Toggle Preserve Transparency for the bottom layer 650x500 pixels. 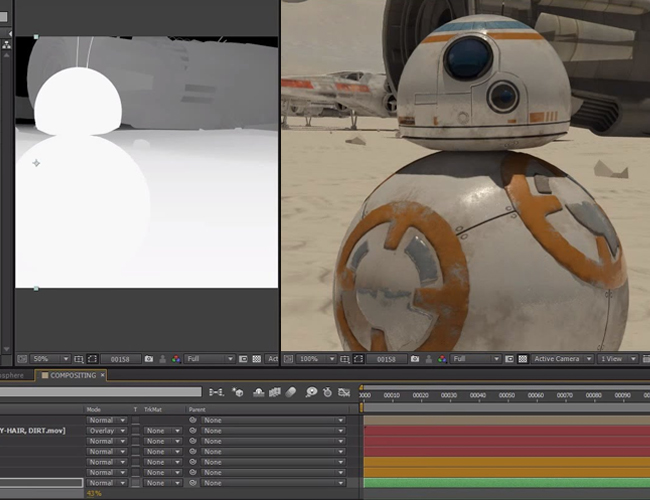pyautogui.click(x=136, y=483)
